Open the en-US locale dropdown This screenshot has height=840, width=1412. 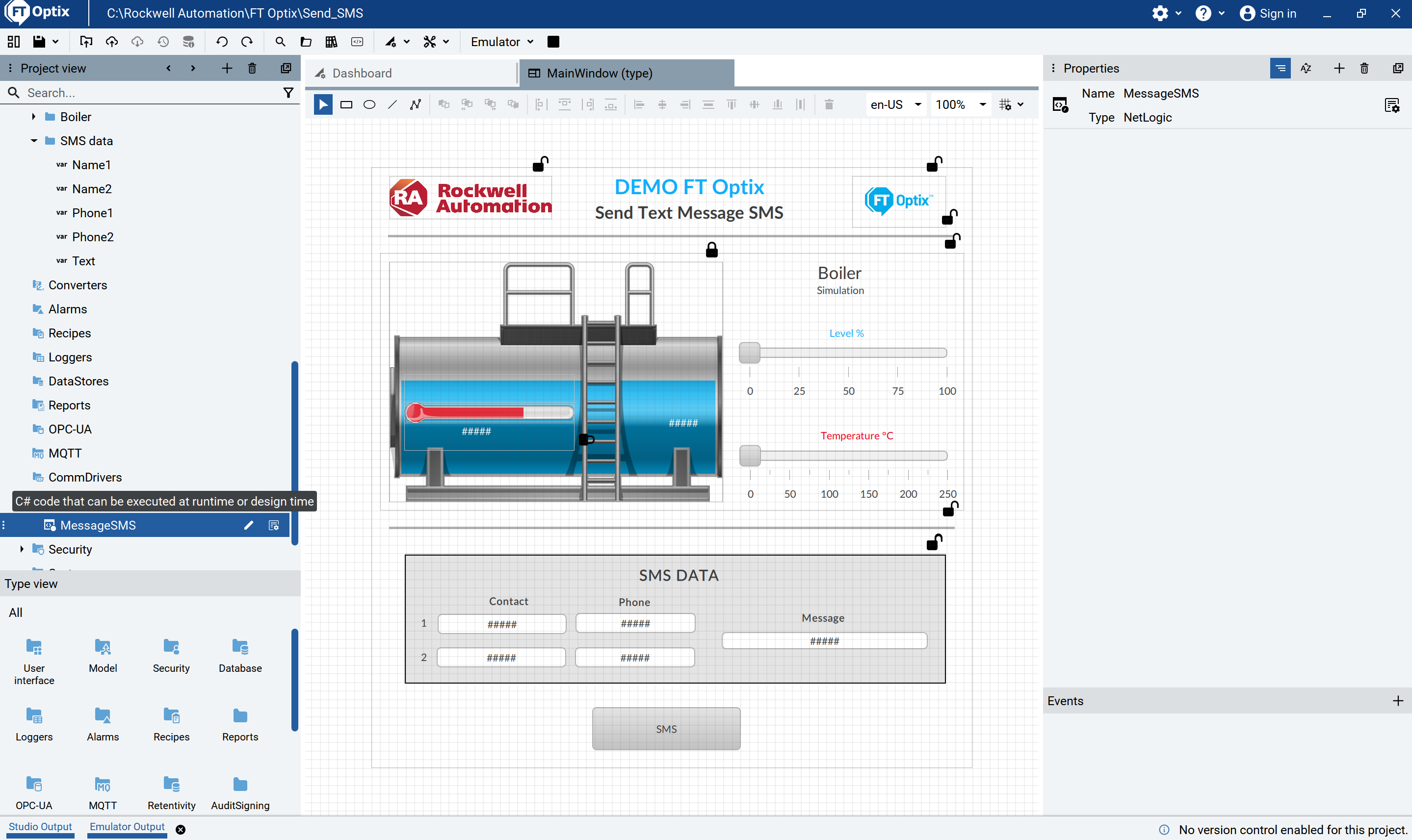pyautogui.click(x=896, y=105)
